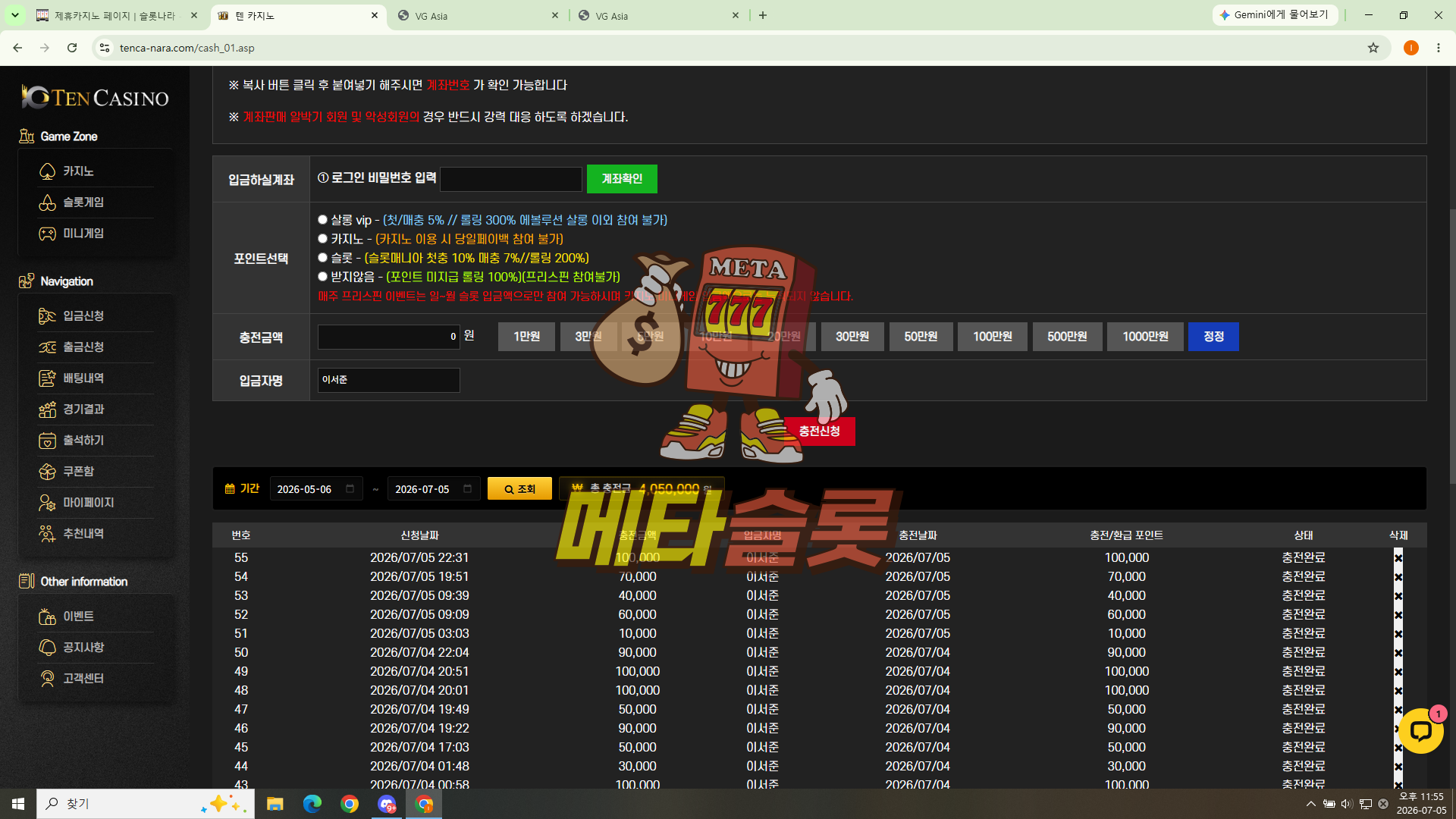Click the yellow 조회 search button
This screenshot has height=819, width=1456.
coord(519,489)
